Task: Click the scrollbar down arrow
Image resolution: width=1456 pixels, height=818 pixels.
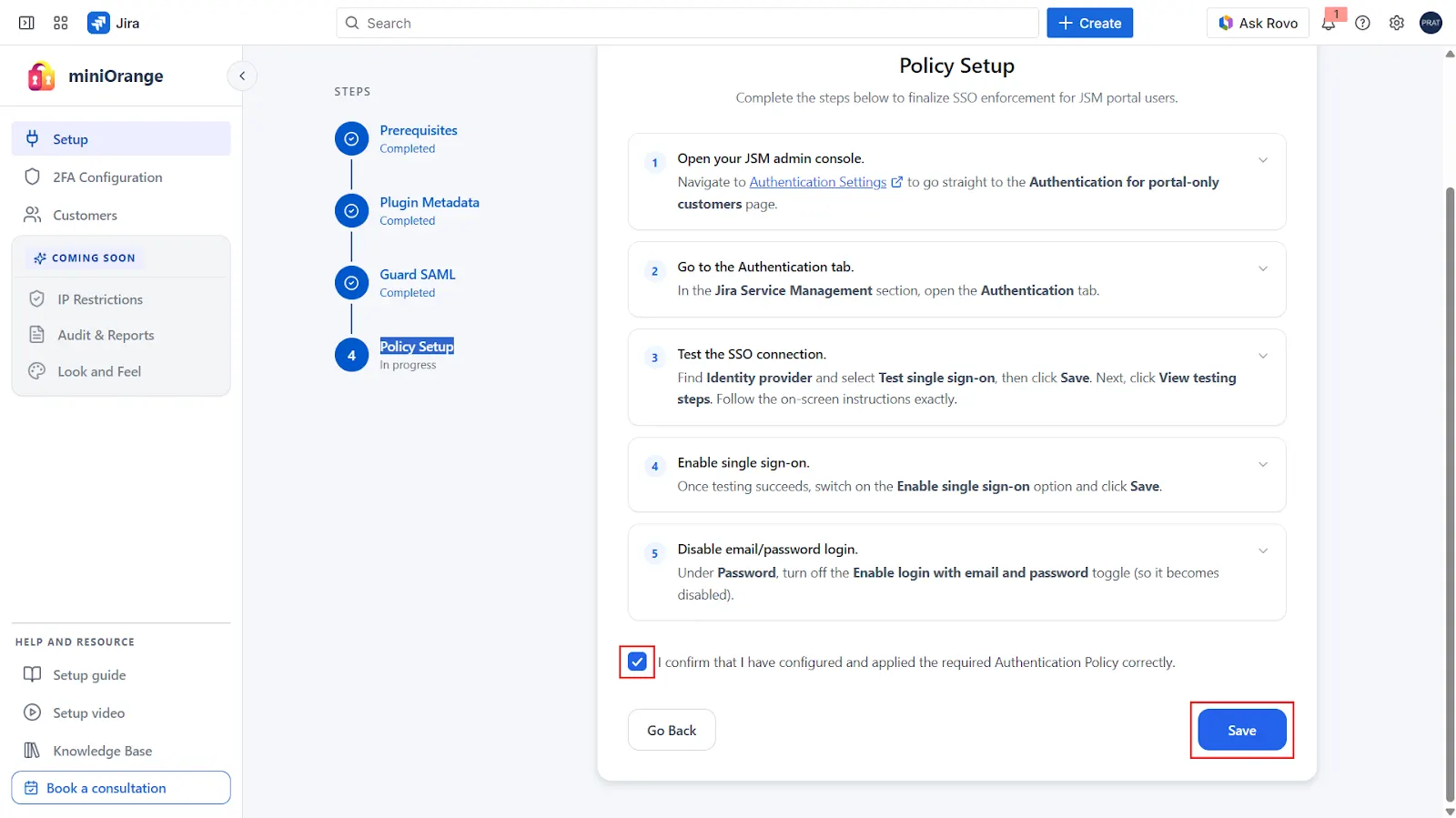Action: coord(1450,811)
